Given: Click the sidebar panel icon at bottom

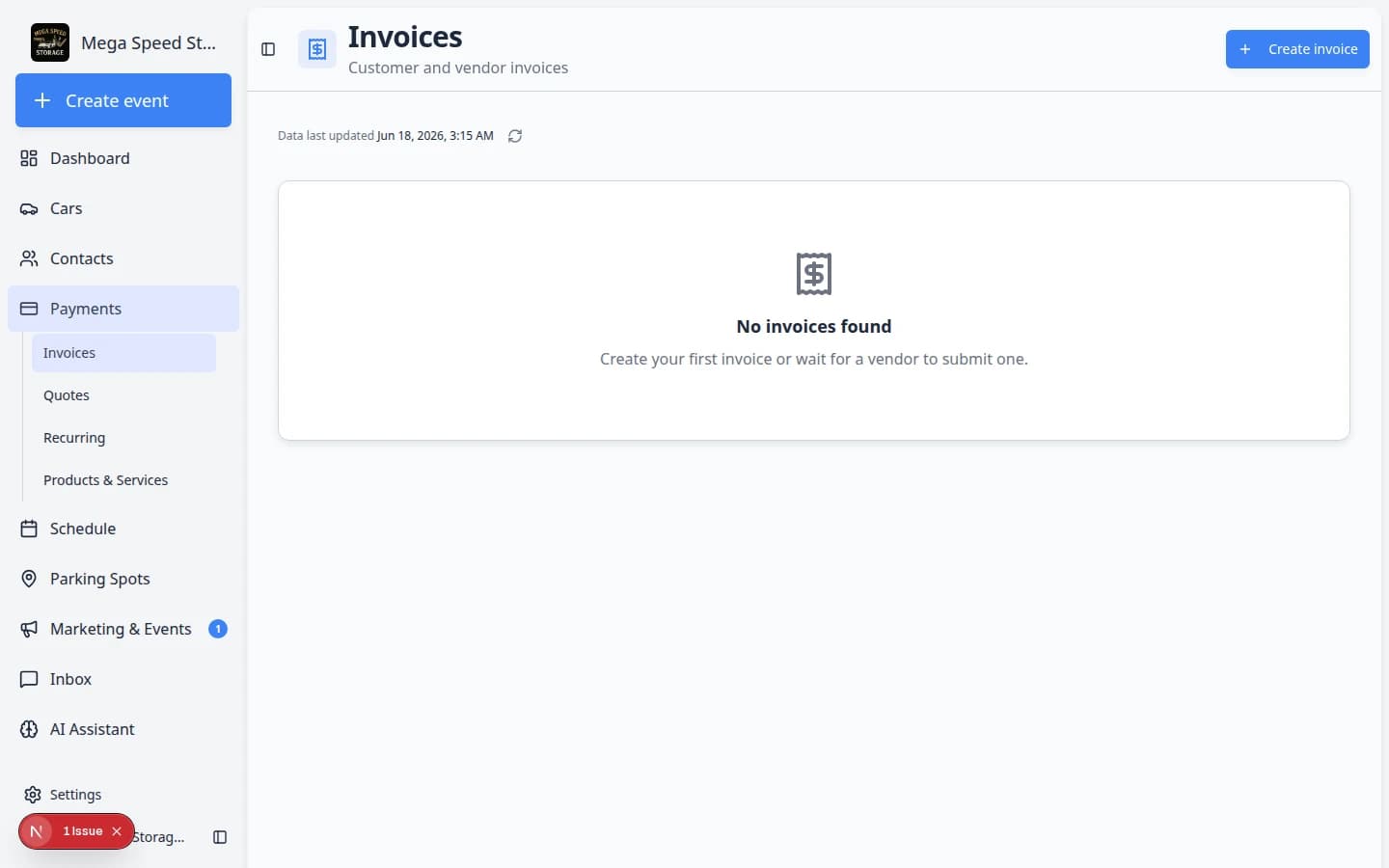Looking at the screenshot, I should (x=220, y=837).
